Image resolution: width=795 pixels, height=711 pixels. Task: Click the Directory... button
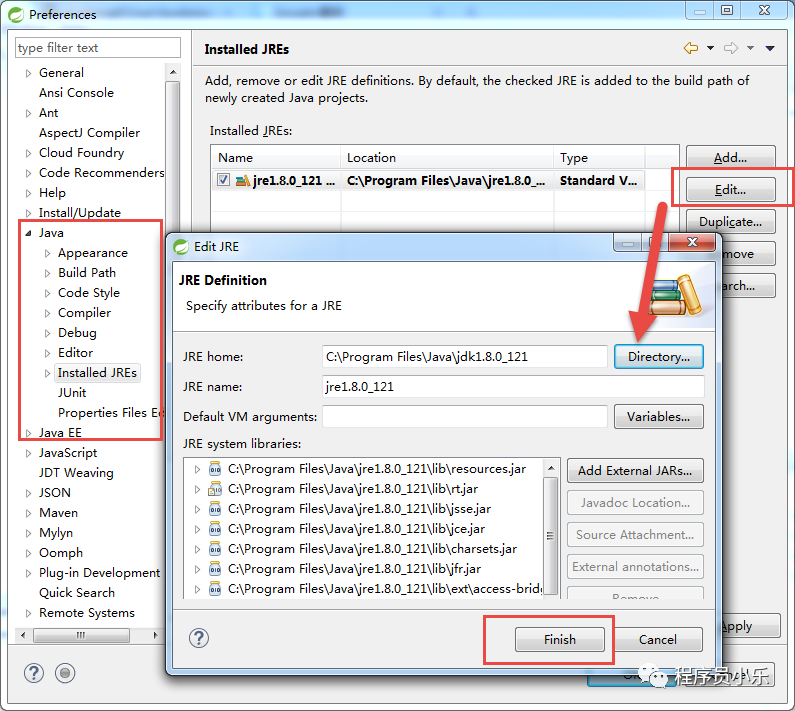click(659, 357)
